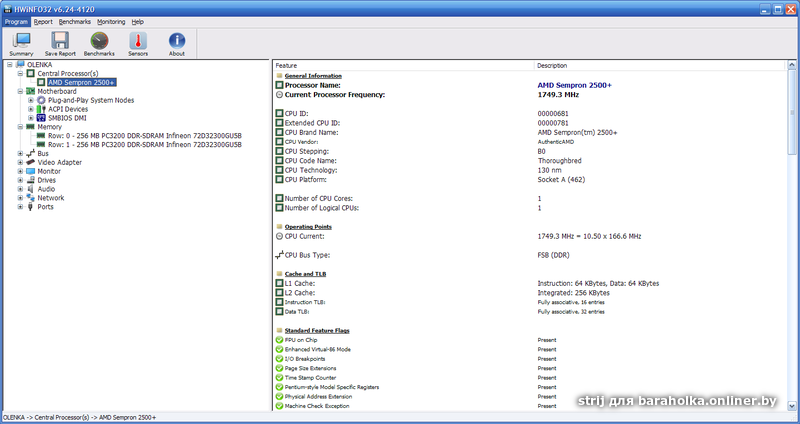Click the Monitor icon in tree
Screen dimensions: 800x424
[31, 171]
